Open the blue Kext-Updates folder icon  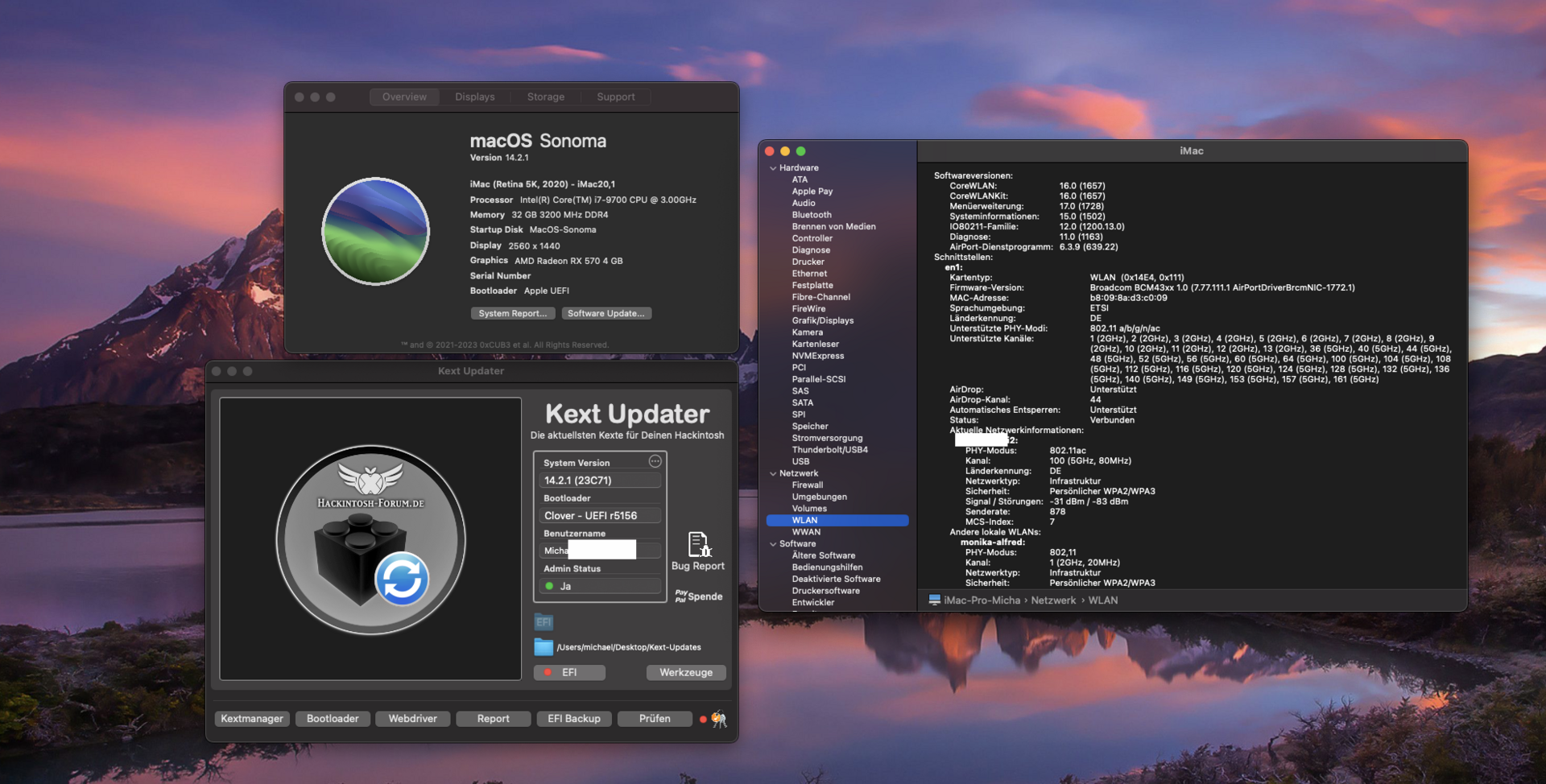tap(544, 647)
